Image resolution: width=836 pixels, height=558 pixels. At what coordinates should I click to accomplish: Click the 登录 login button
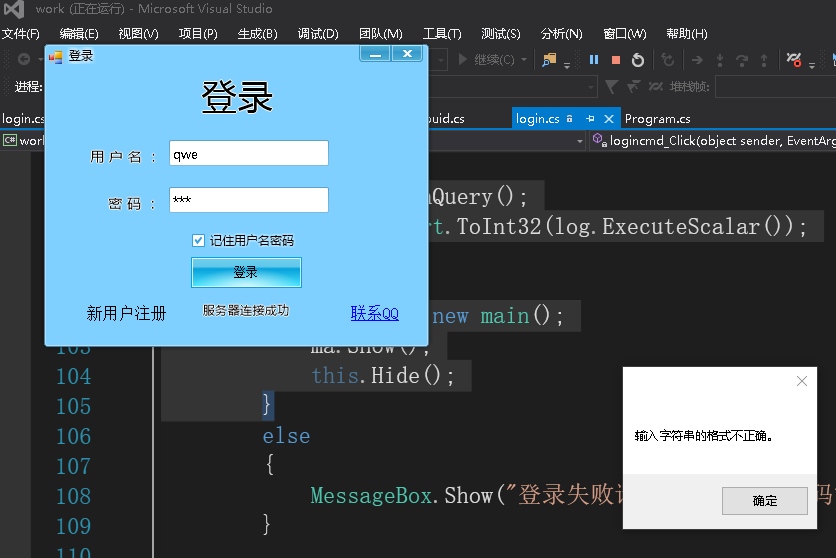point(246,272)
